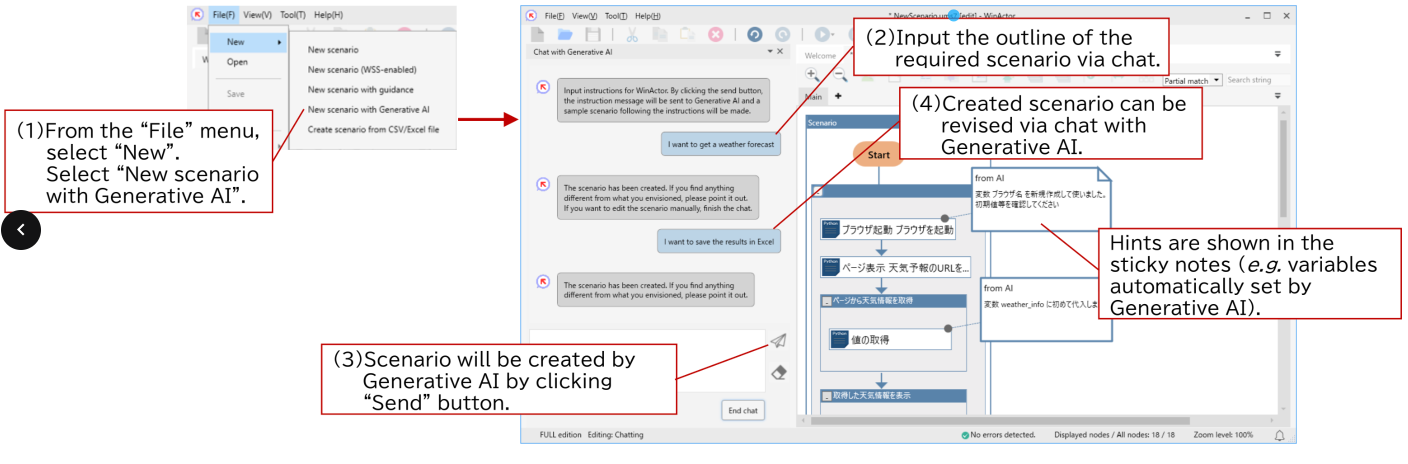Viewport: 1408px width, 464px height.
Task: Click the End chat button
Action: (742, 411)
